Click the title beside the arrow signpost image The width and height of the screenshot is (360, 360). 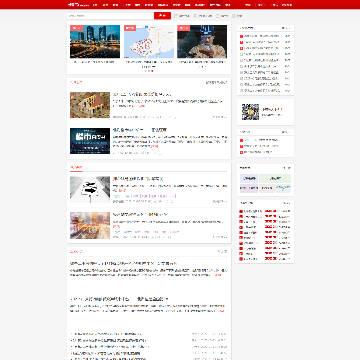(138, 179)
